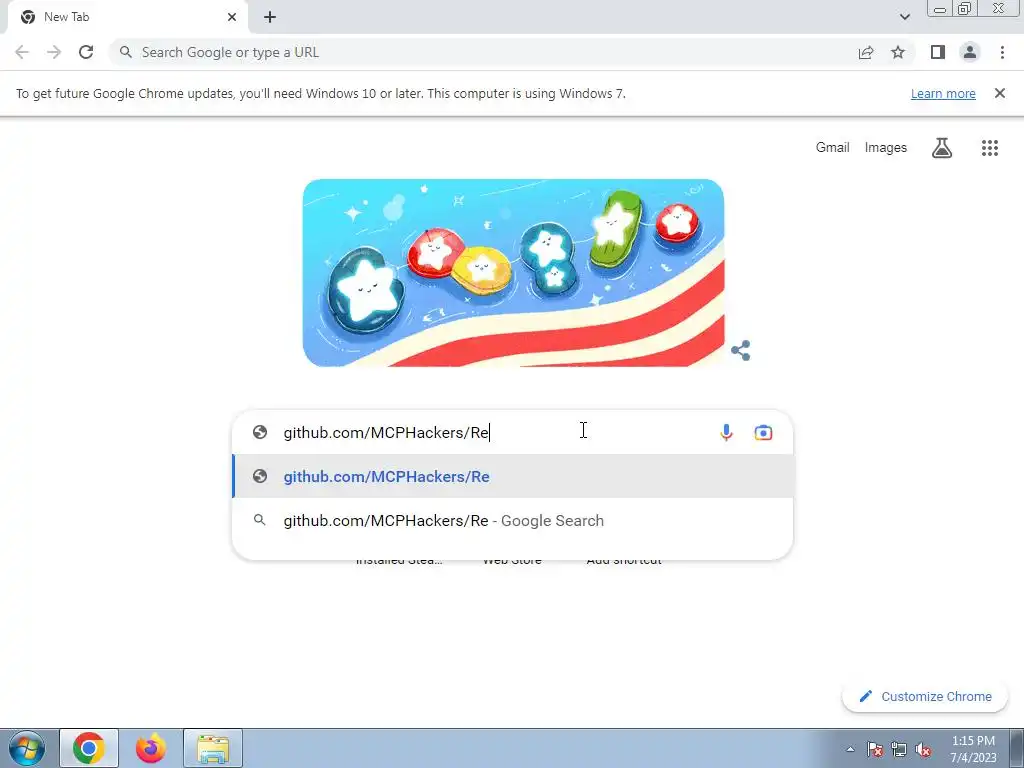Image resolution: width=1024 pixels, height=768 pixels.
Task: Focus the address bar URL field
Action: pyautogui.click(x=483, y=52)
